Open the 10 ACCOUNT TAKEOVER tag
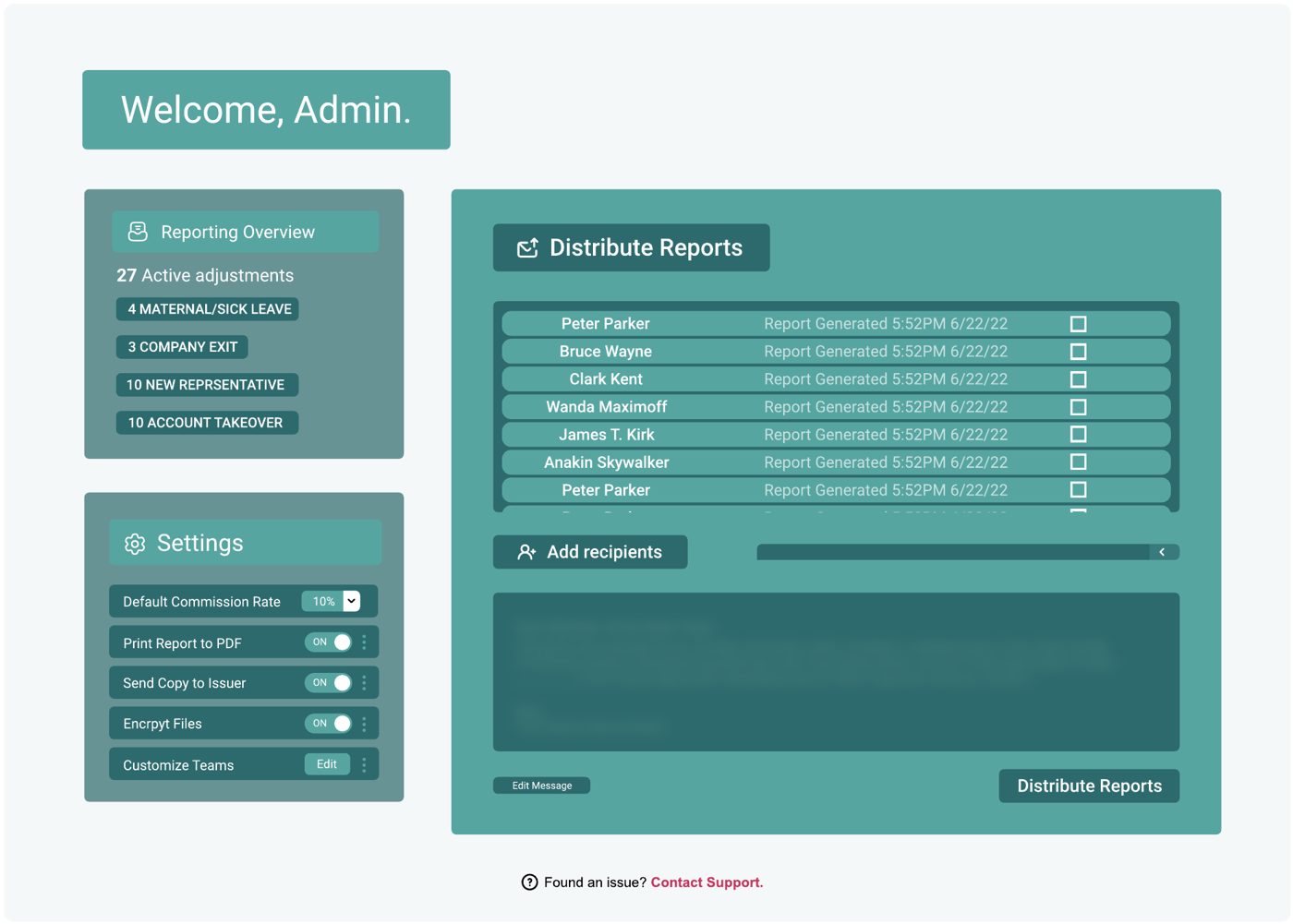 [x=207, y=423]
